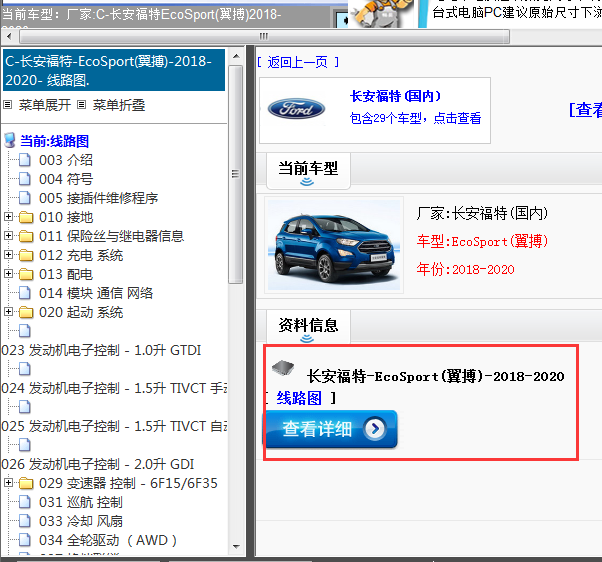Viewport: 602px width, 562px height.
Task: Click the blue header C-长安福特-EcoSport 线路图
Action: coord(114,70)
